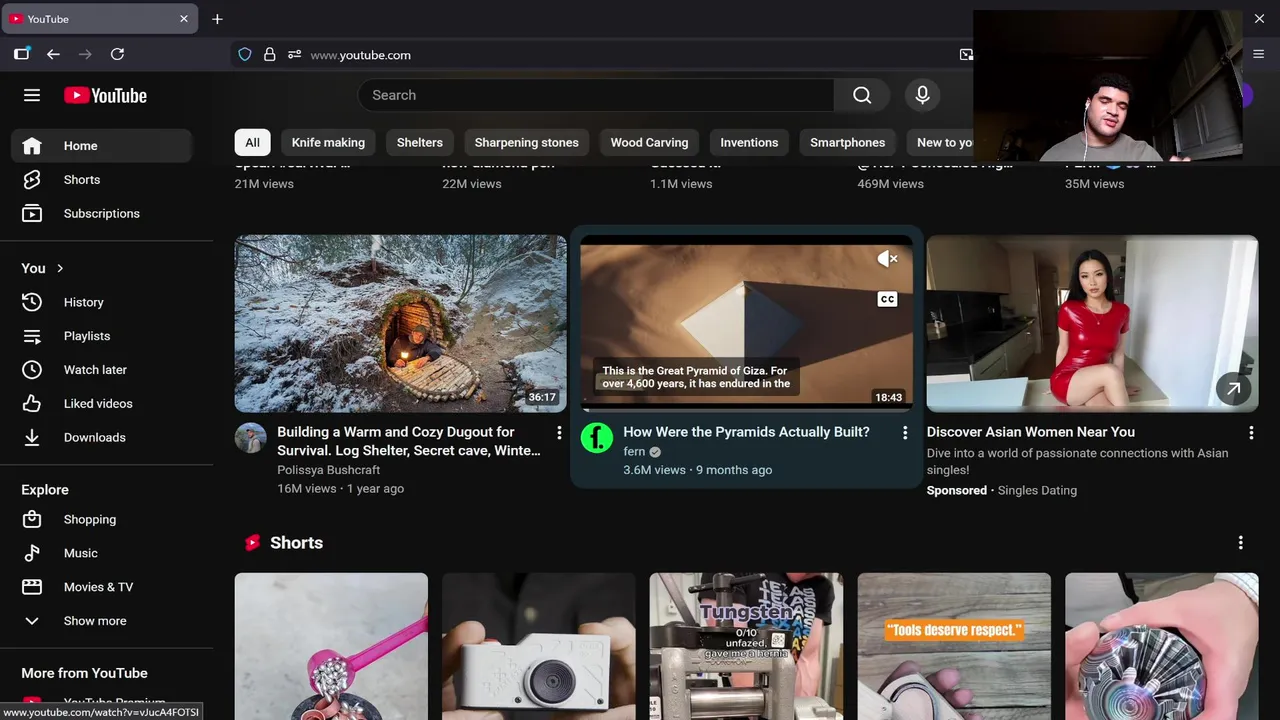Click the YouTube logo
The width and height of the screenshot is (1280, 720).
105,95
